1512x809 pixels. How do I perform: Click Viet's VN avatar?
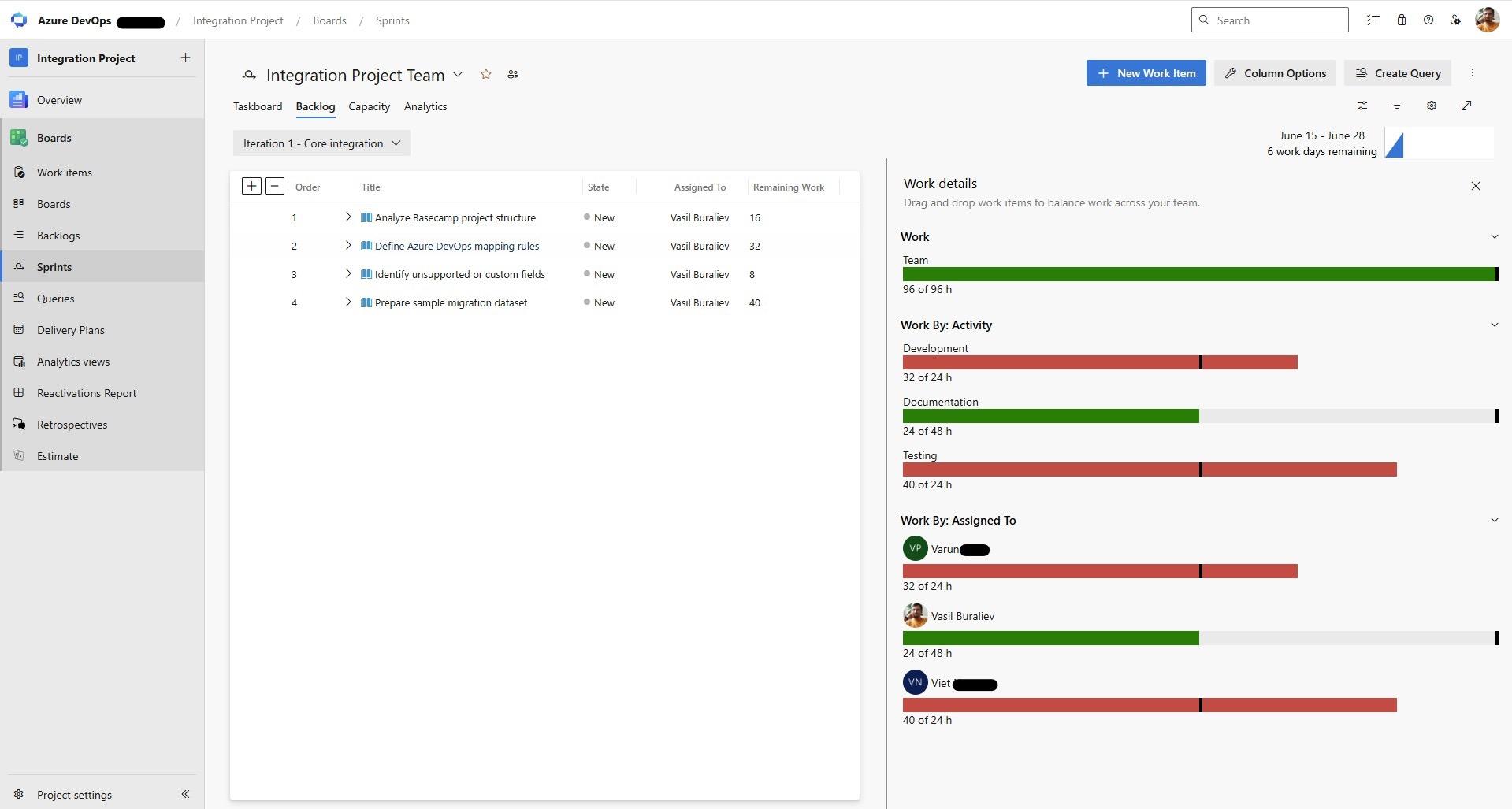pos(915,682)
